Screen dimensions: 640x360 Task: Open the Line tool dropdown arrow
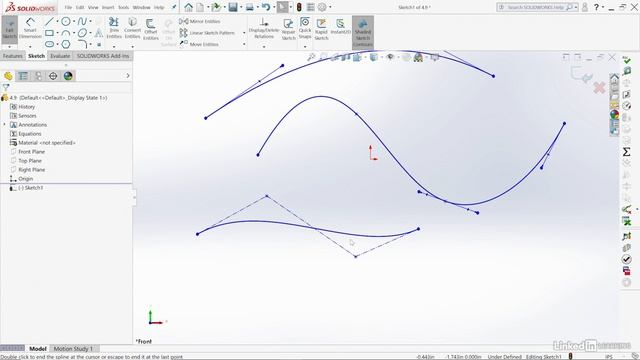coord(57,22)
